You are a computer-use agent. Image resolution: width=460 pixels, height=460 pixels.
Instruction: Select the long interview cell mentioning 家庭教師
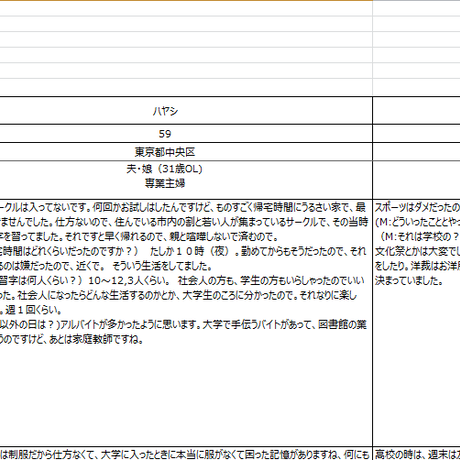click(186, 323)
